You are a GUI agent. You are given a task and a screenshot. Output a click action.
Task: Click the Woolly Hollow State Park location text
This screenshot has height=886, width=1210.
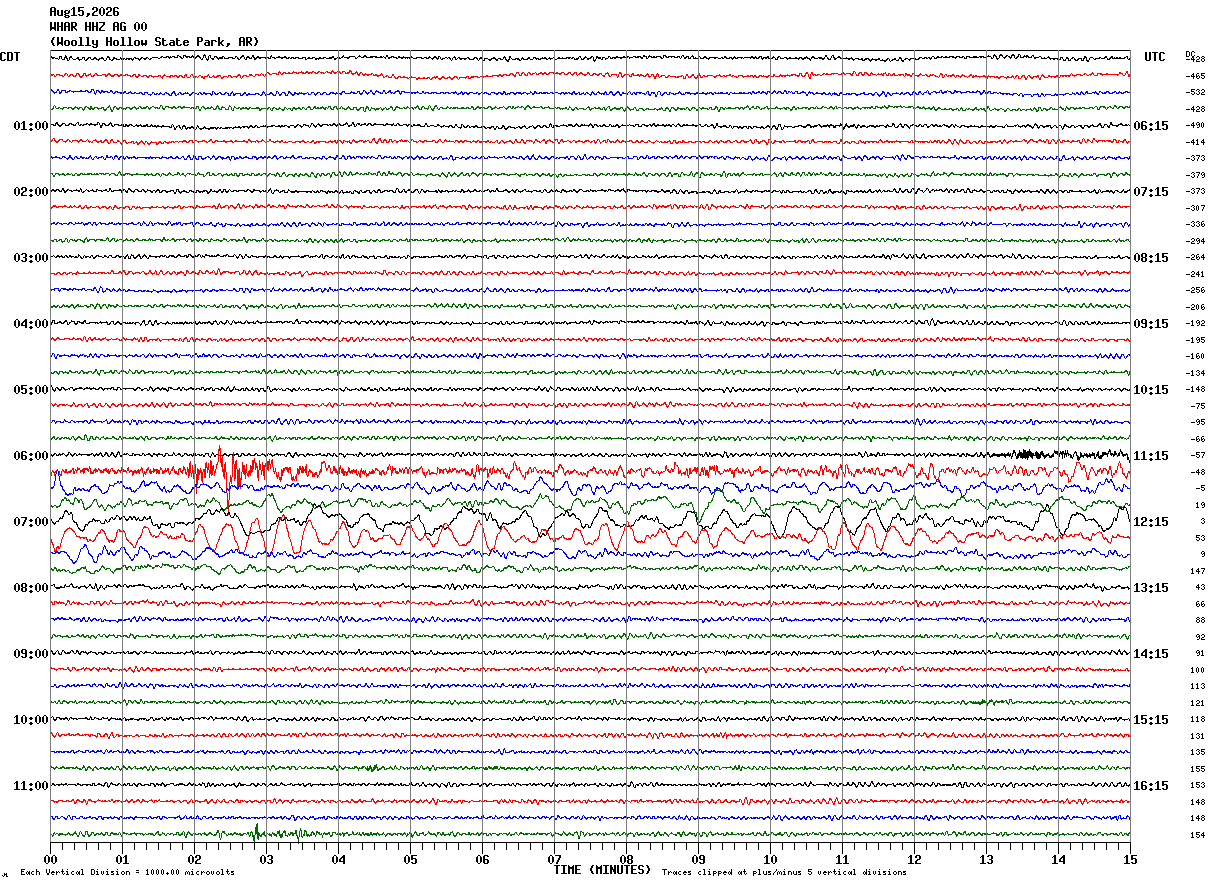[154, 42]
